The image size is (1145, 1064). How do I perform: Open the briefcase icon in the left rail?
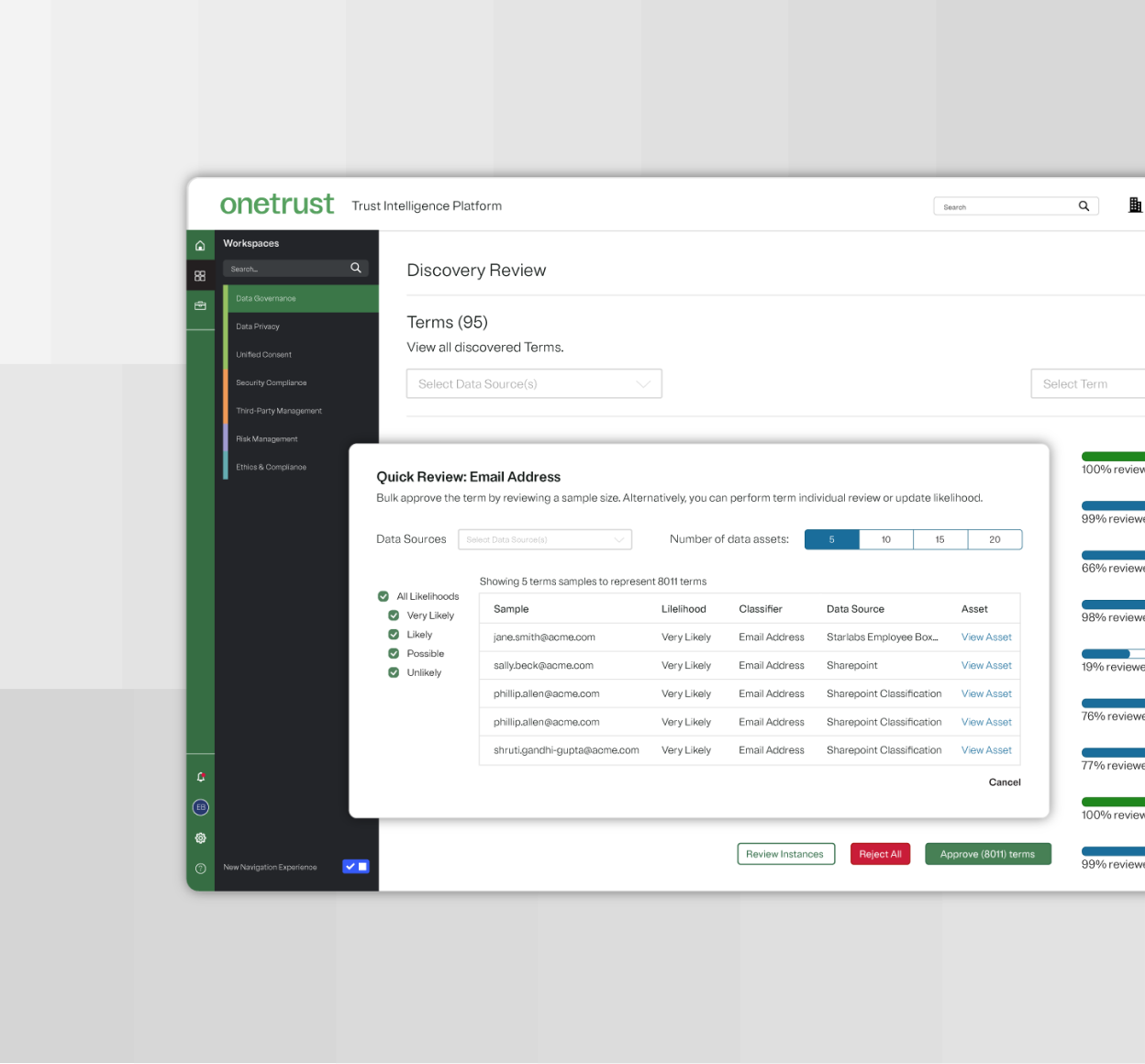click(x=200, y=305)
